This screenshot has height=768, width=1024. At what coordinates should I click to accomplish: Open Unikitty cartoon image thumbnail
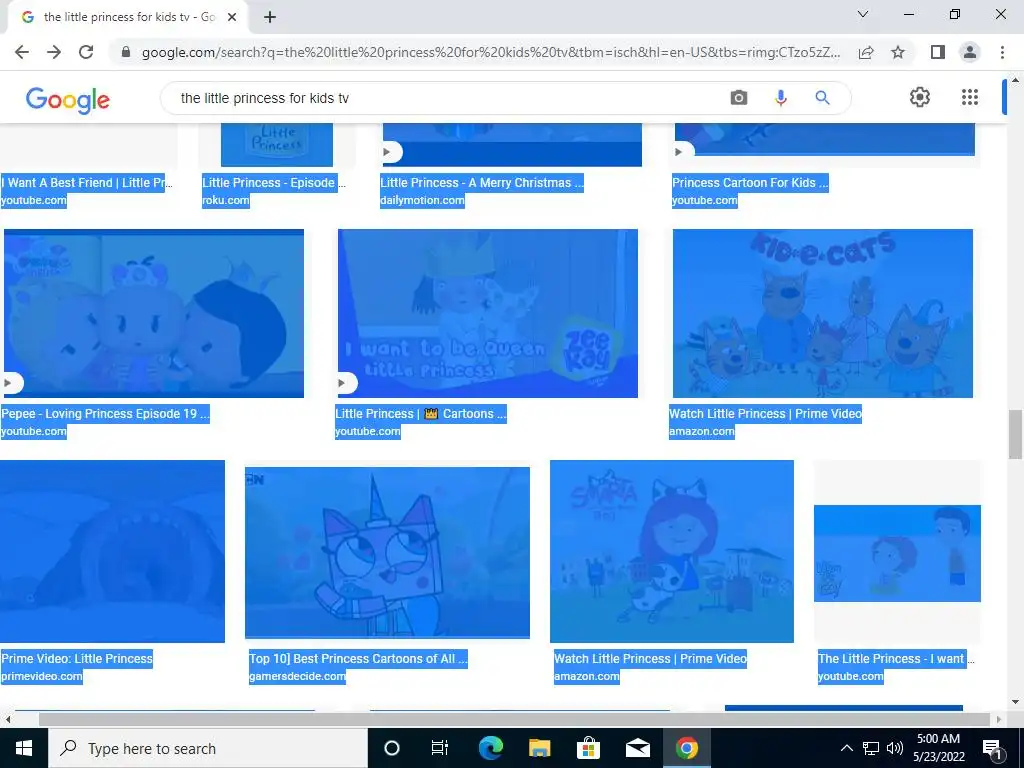(x=387, y=552)
